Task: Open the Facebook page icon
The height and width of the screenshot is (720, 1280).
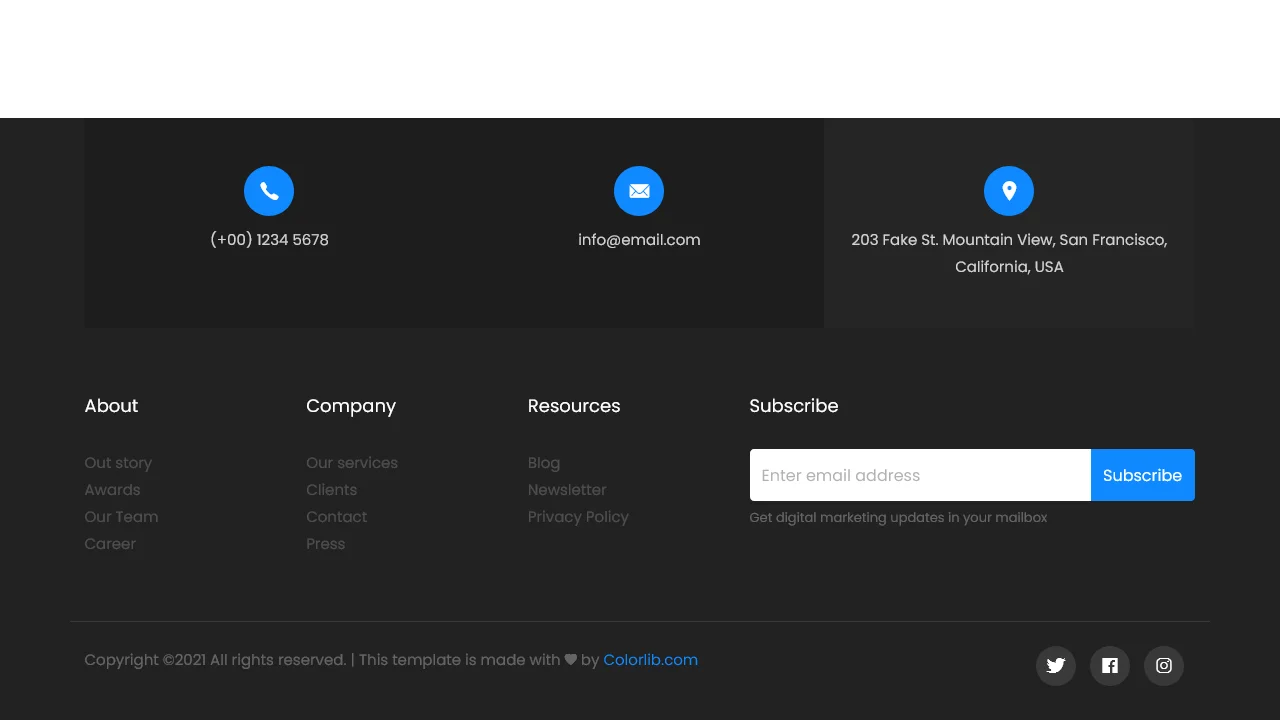Action: click(1109, 666)
